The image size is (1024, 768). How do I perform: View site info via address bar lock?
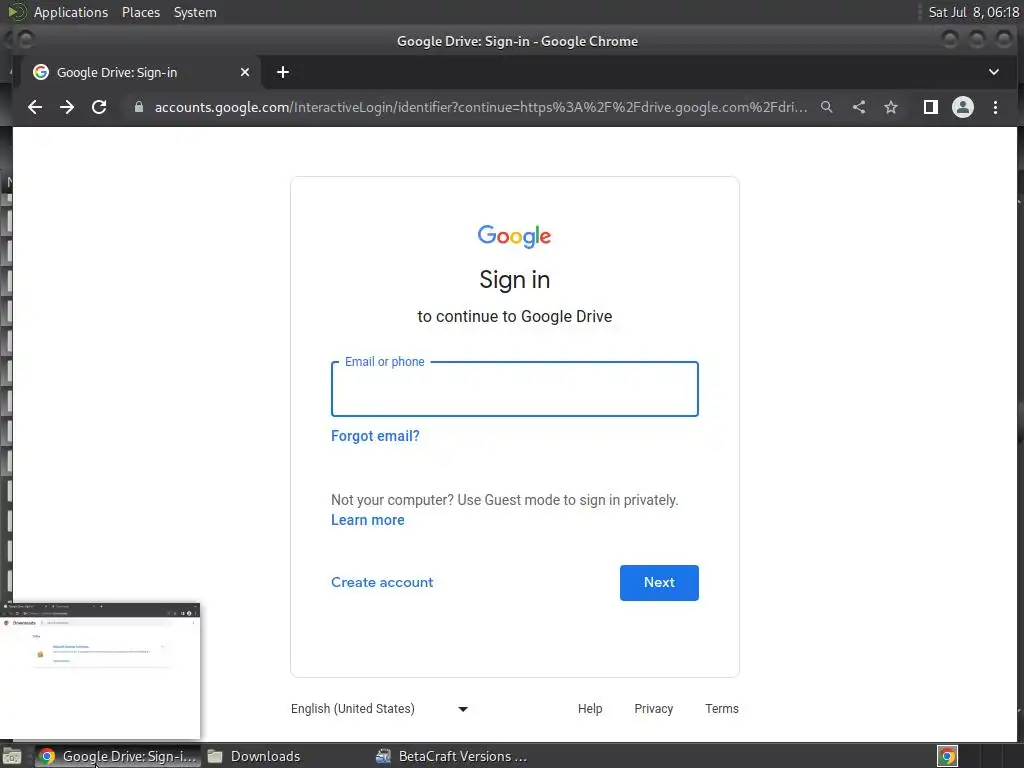[138, 107]
